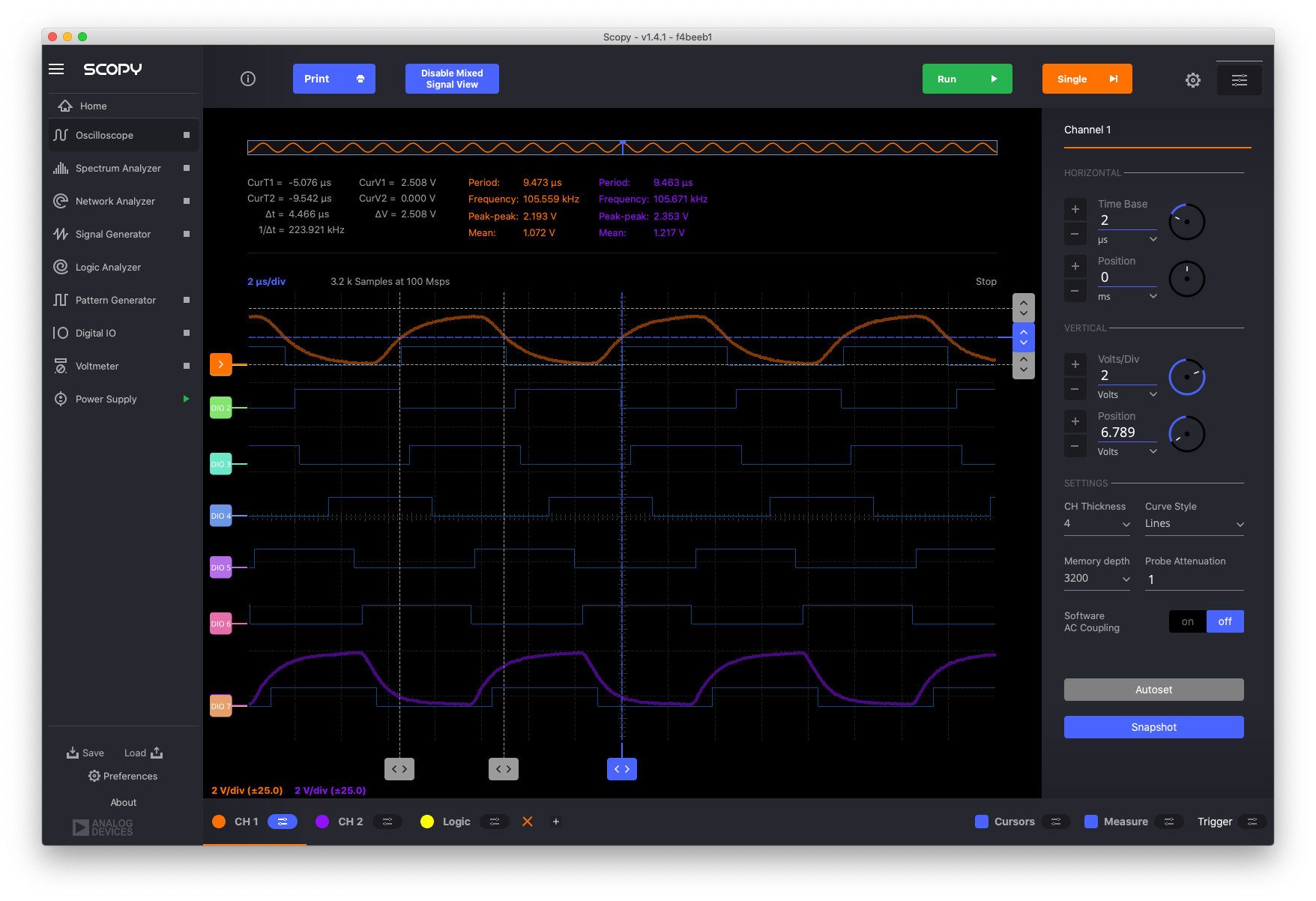
Task: Click the Single capture button
Action: pyautogui.click(x=1087, y=79)
